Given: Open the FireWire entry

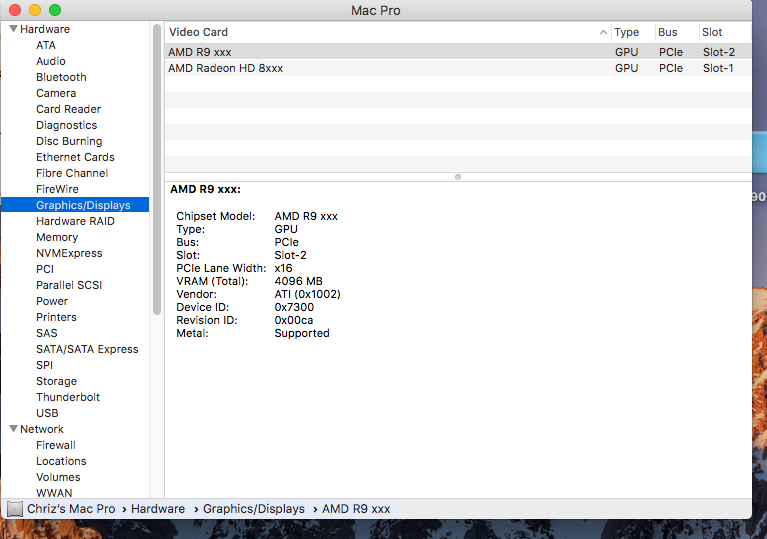Looking at the screenshot, I should pos(57,189).
